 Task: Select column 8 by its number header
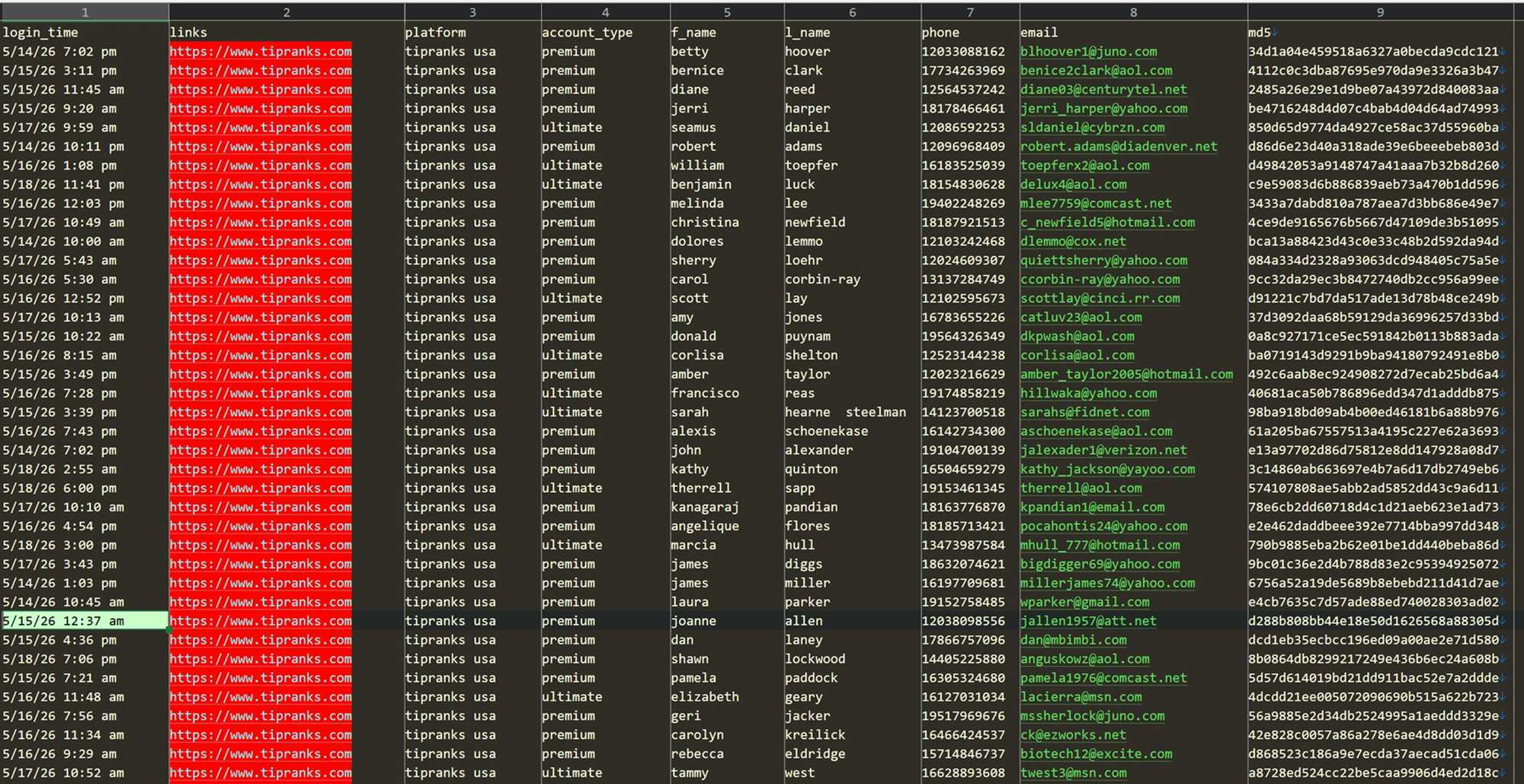pyautogui.click(x=1133, y=12)
